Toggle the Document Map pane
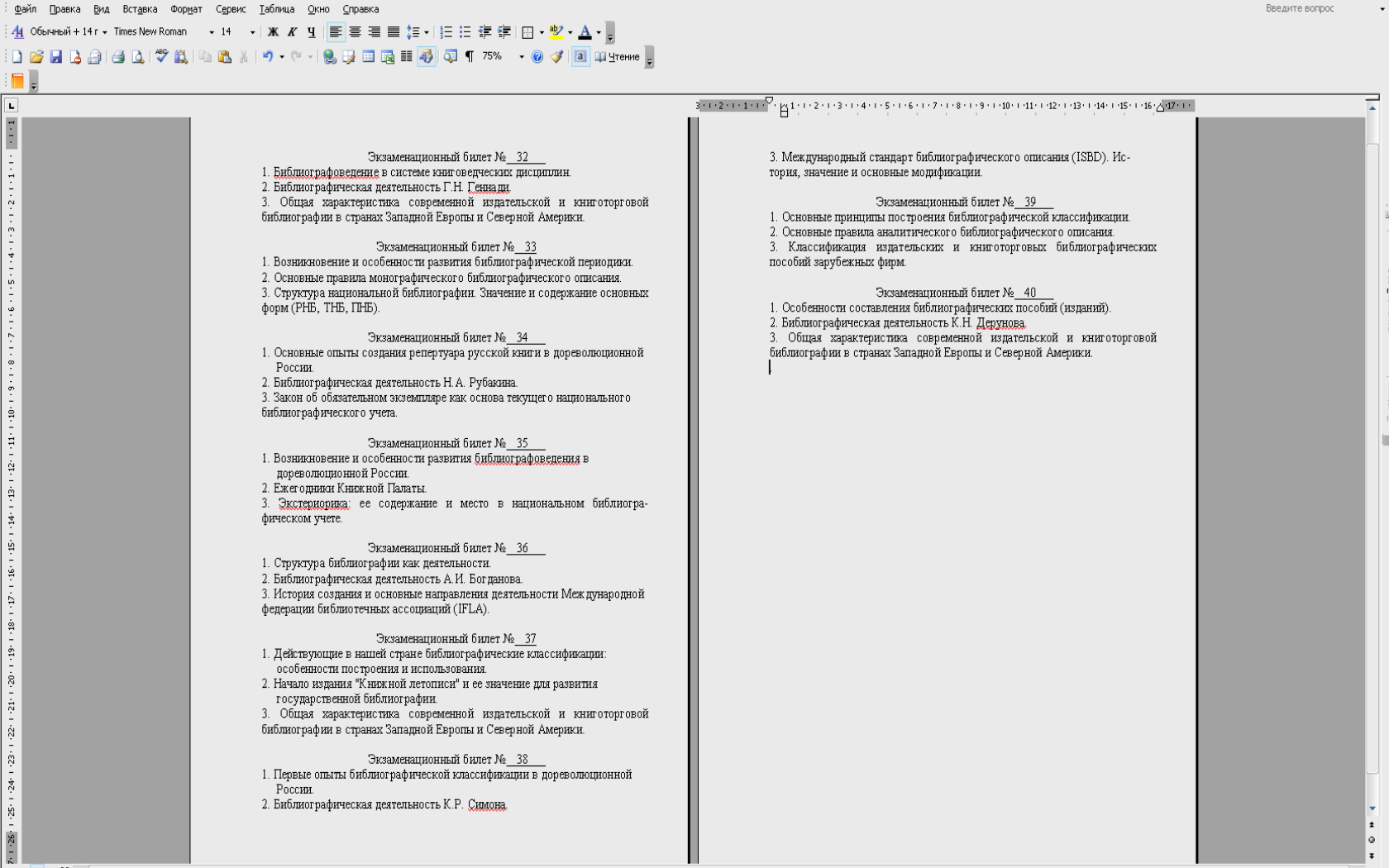 (x=450, y=57)
